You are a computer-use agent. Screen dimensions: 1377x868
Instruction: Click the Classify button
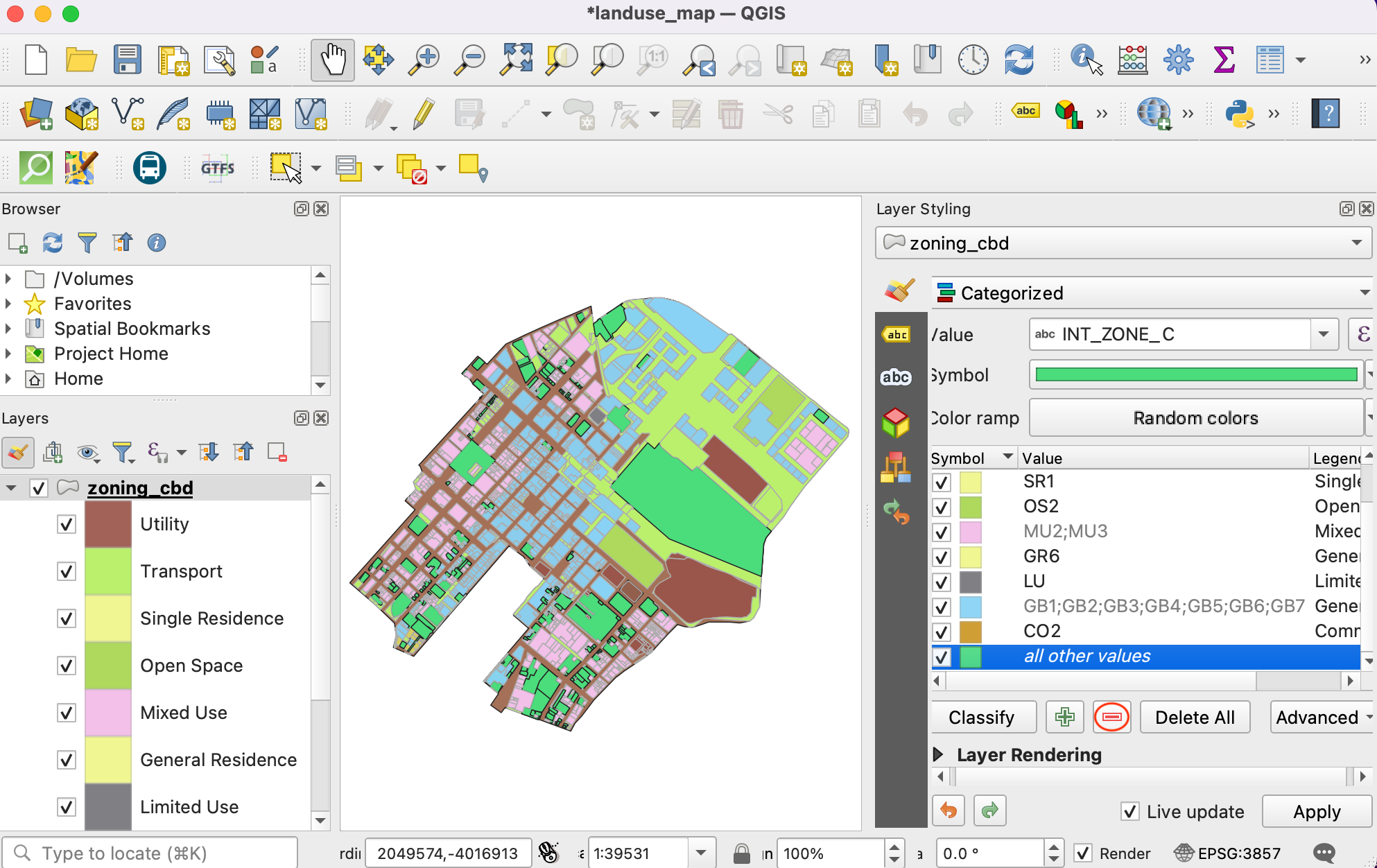click(981, 718)
